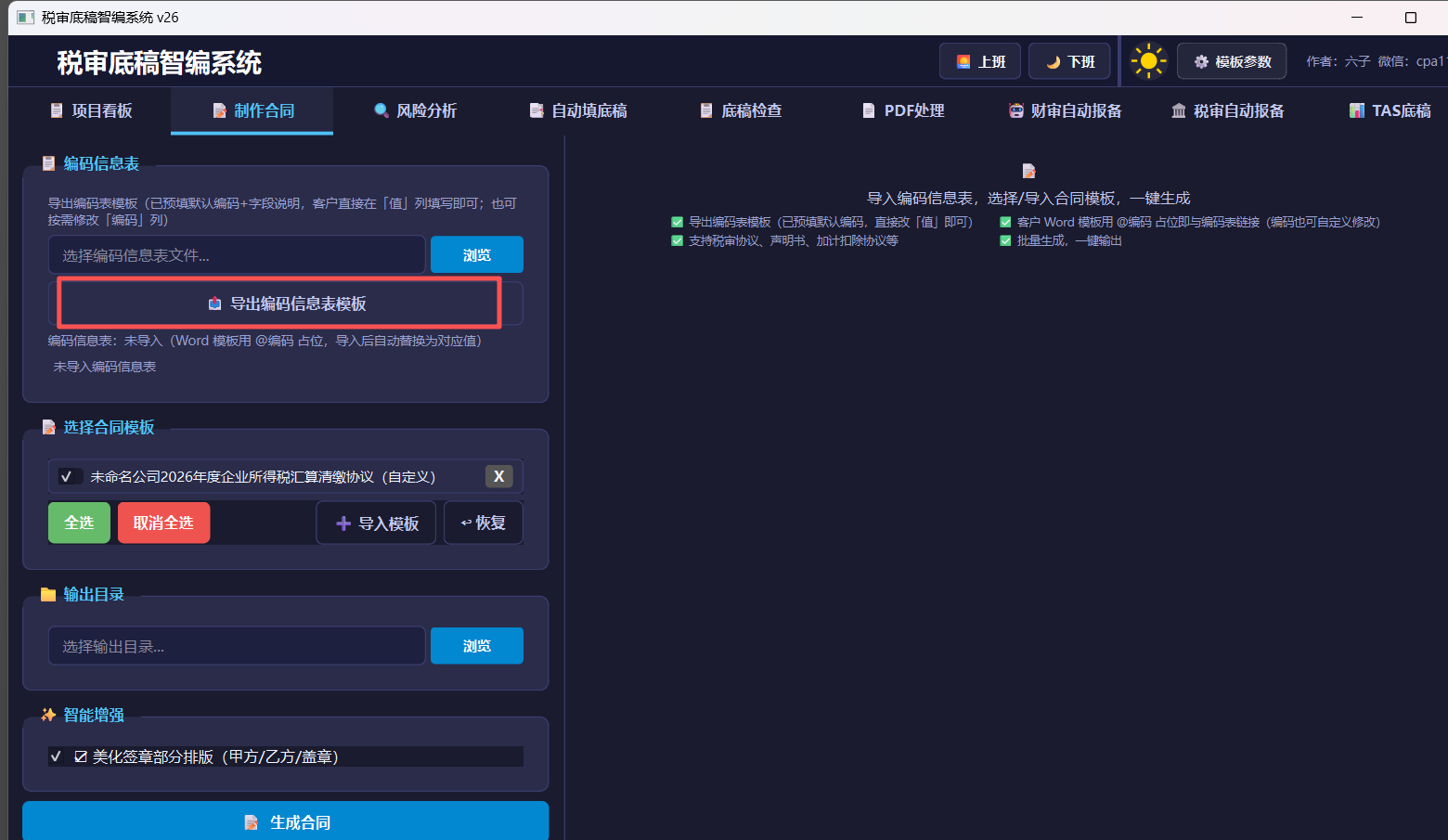Click the 下班 moon button
The width and height of the screenshot is (1448, 840).
pos(1069,61)
